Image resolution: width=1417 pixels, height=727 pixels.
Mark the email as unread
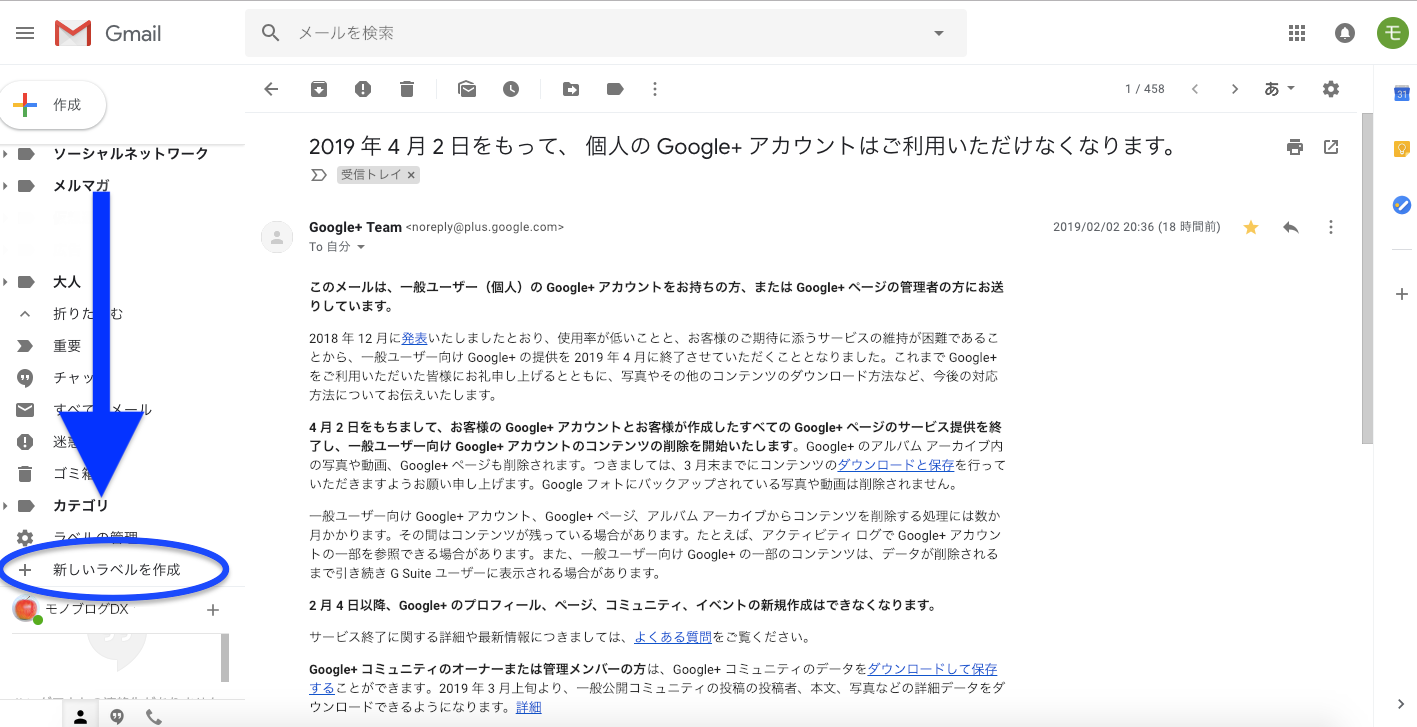pos(467,89)
